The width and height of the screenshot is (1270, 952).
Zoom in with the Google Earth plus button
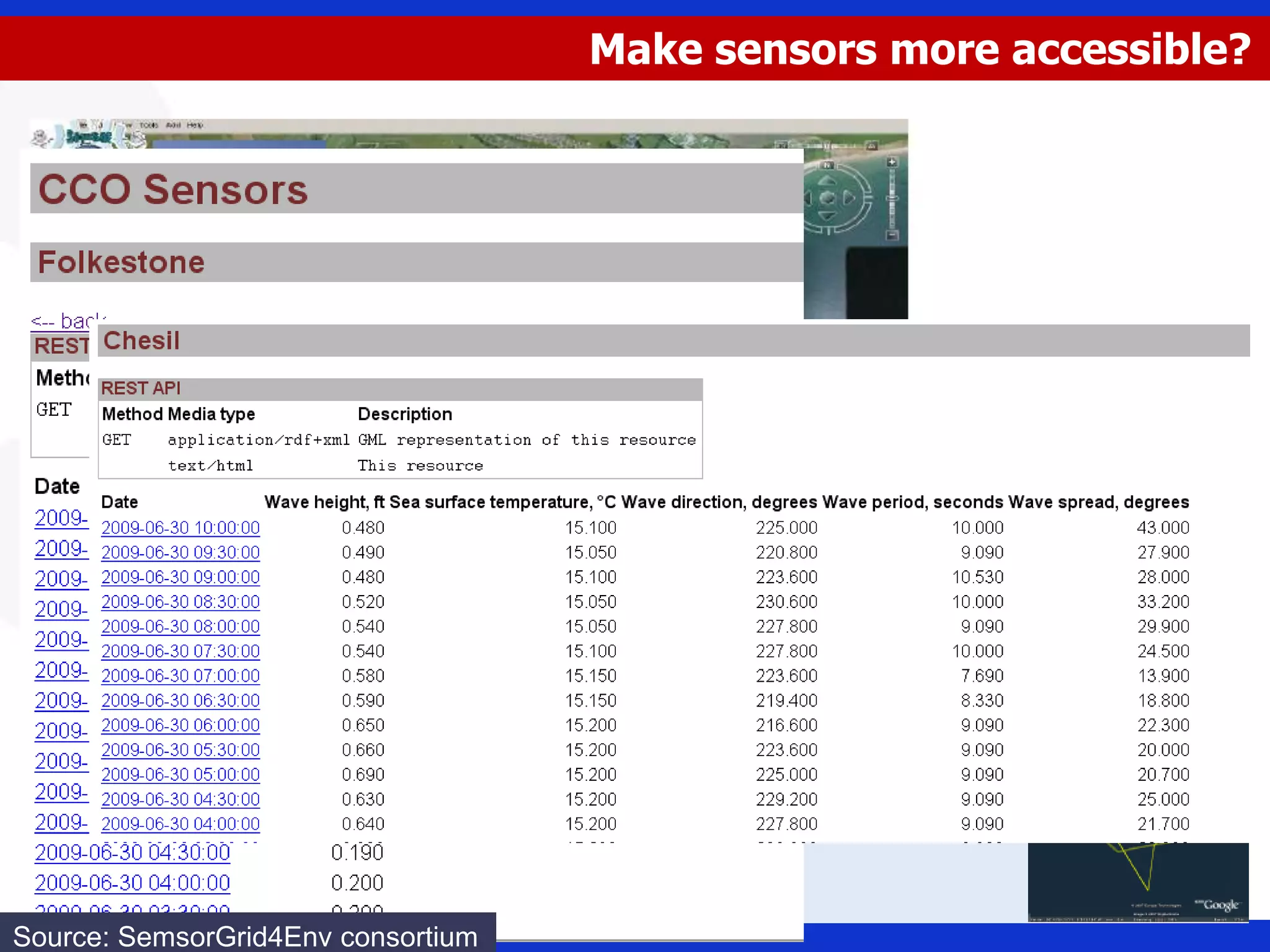[x=892, y=162]
